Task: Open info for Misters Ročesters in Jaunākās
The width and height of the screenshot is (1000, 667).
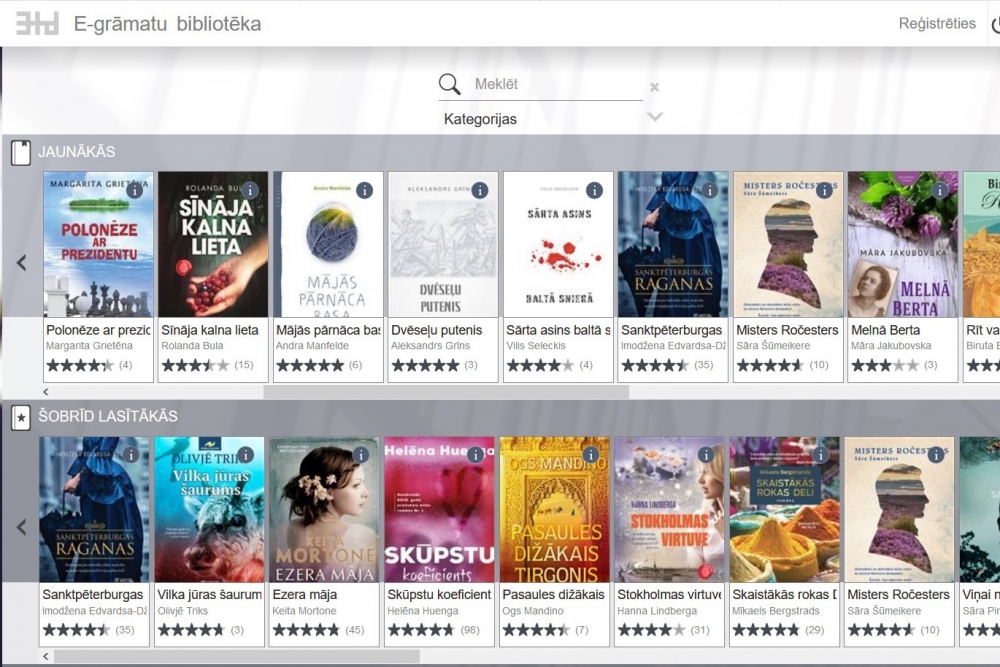Action: tap(825, 190)
